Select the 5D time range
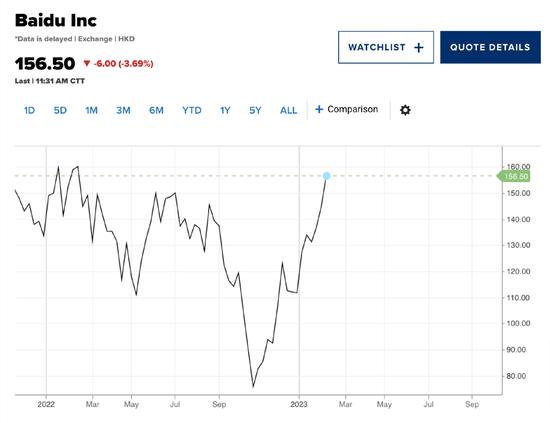This screenshot has height=423, width=550. tap(60, 110)
